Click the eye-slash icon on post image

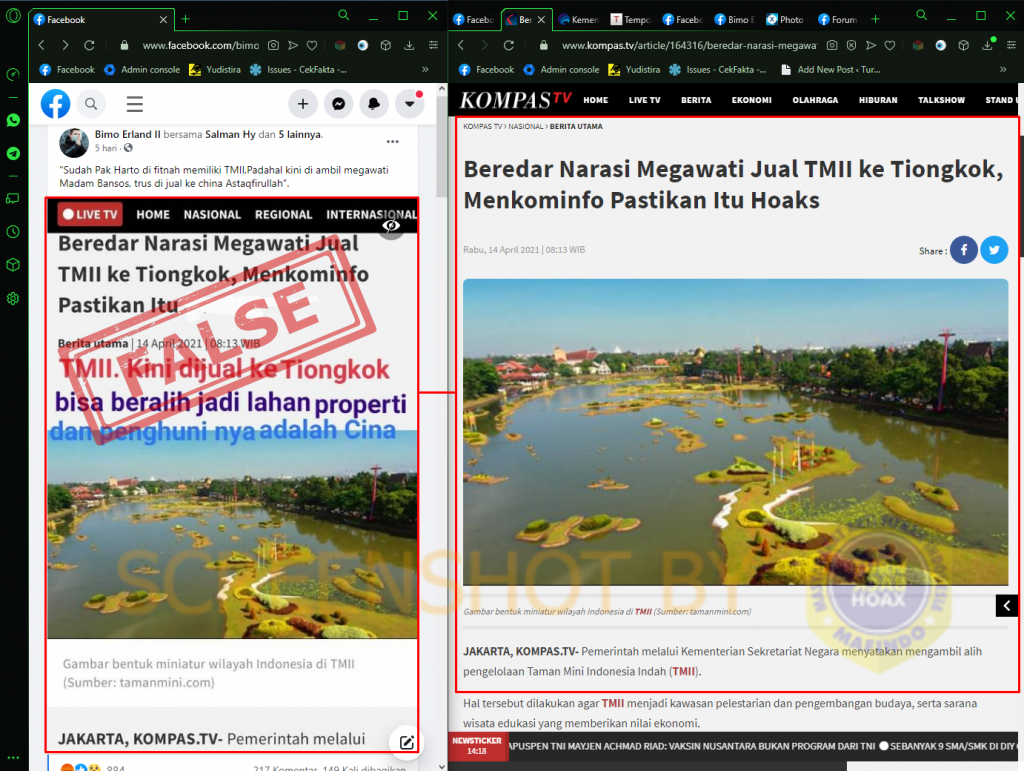[x=391, y=226]
